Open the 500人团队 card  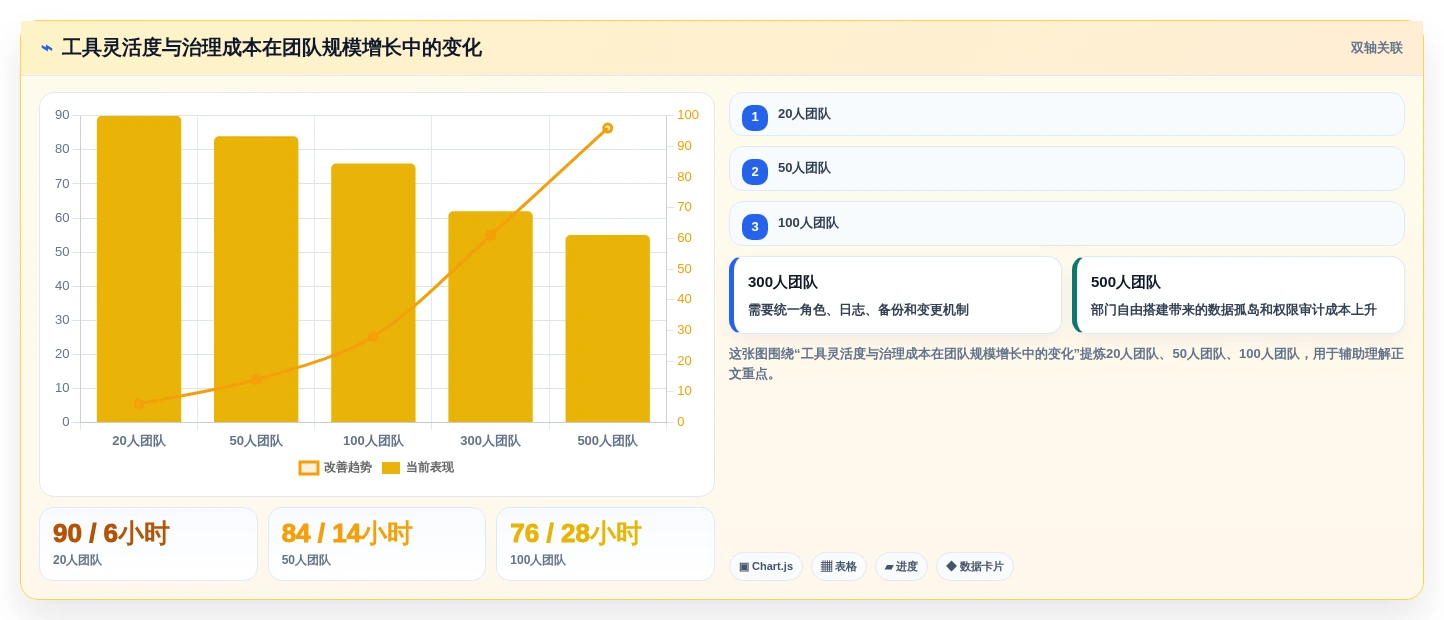pos(1238,295)
